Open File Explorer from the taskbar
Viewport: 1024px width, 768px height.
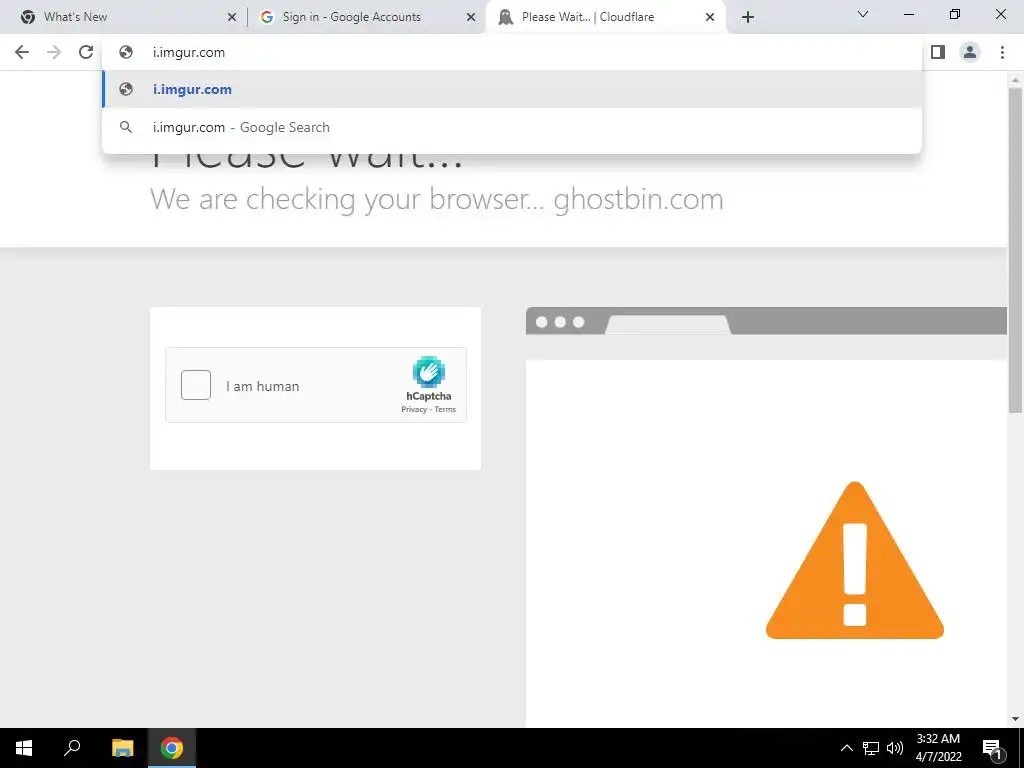coord(122,748)
